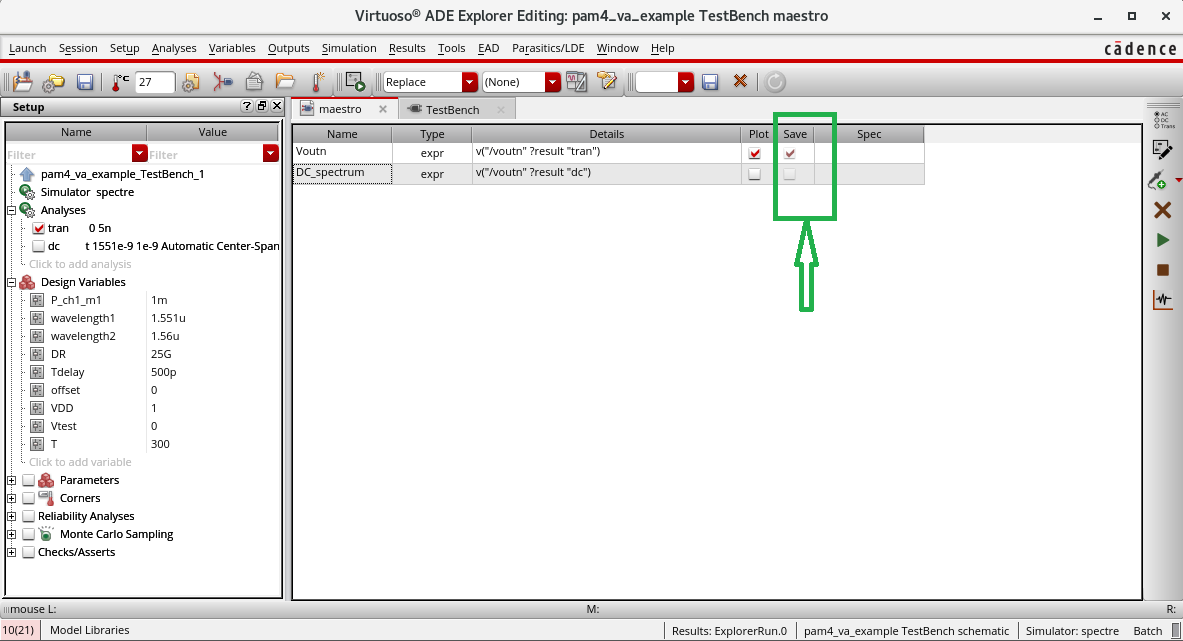Click the documents stack toolbar icon
Image resolution: width=1183 pixels, height=641 pixels.
coord(254,81)
